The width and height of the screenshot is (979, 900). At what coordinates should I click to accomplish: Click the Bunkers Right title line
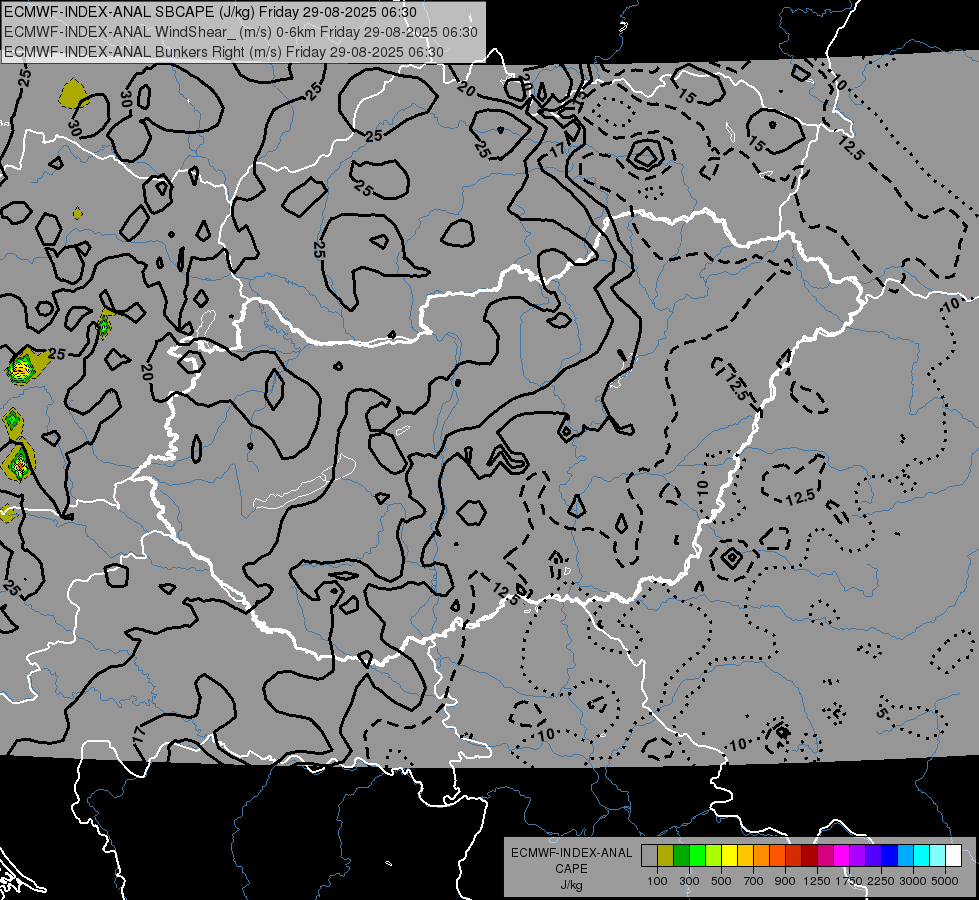pyautogui.click(x=224, y=52)
